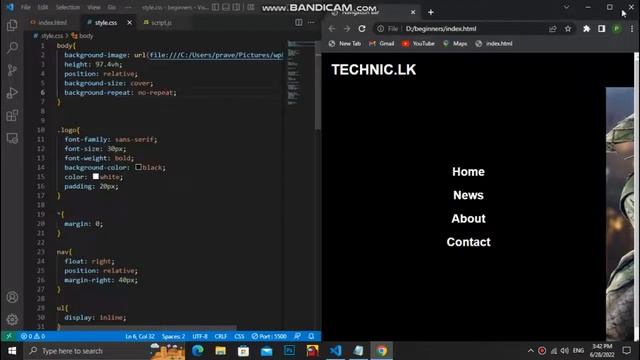The image size is (640, 360).
Task: Open Chrome Extensions puzzle icon
Action: [587, 29]
